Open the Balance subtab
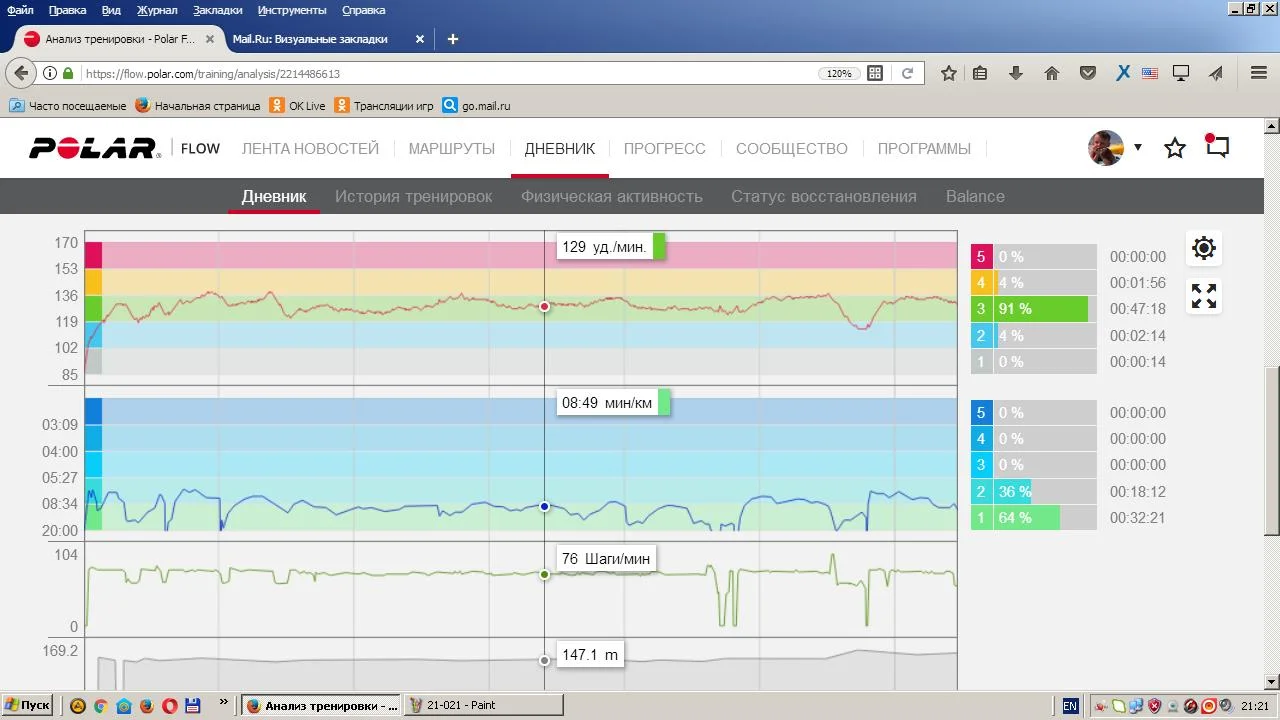The height and width of the screenshot is (720, 1280). (975, 196)
